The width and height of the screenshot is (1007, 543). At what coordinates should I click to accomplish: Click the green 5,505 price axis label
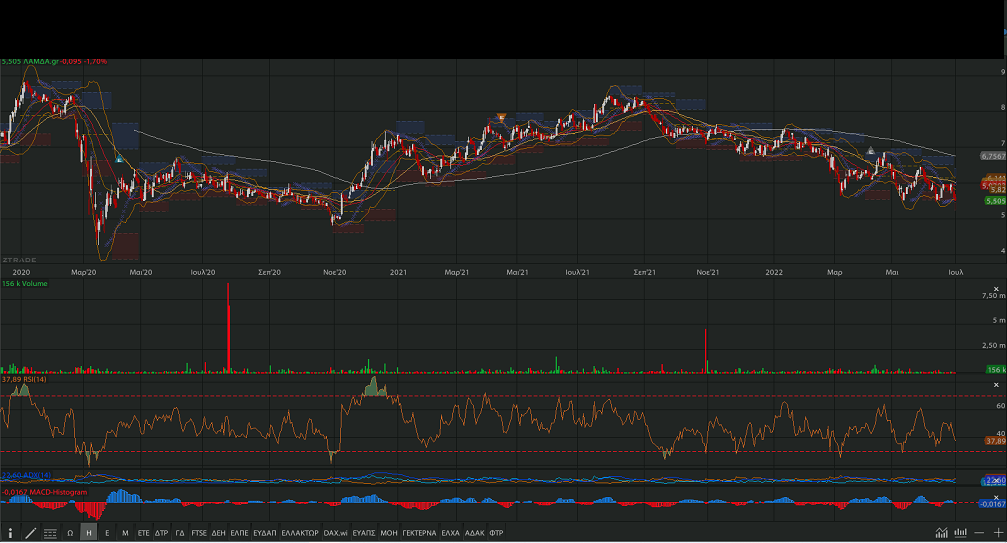pos(995,201)
